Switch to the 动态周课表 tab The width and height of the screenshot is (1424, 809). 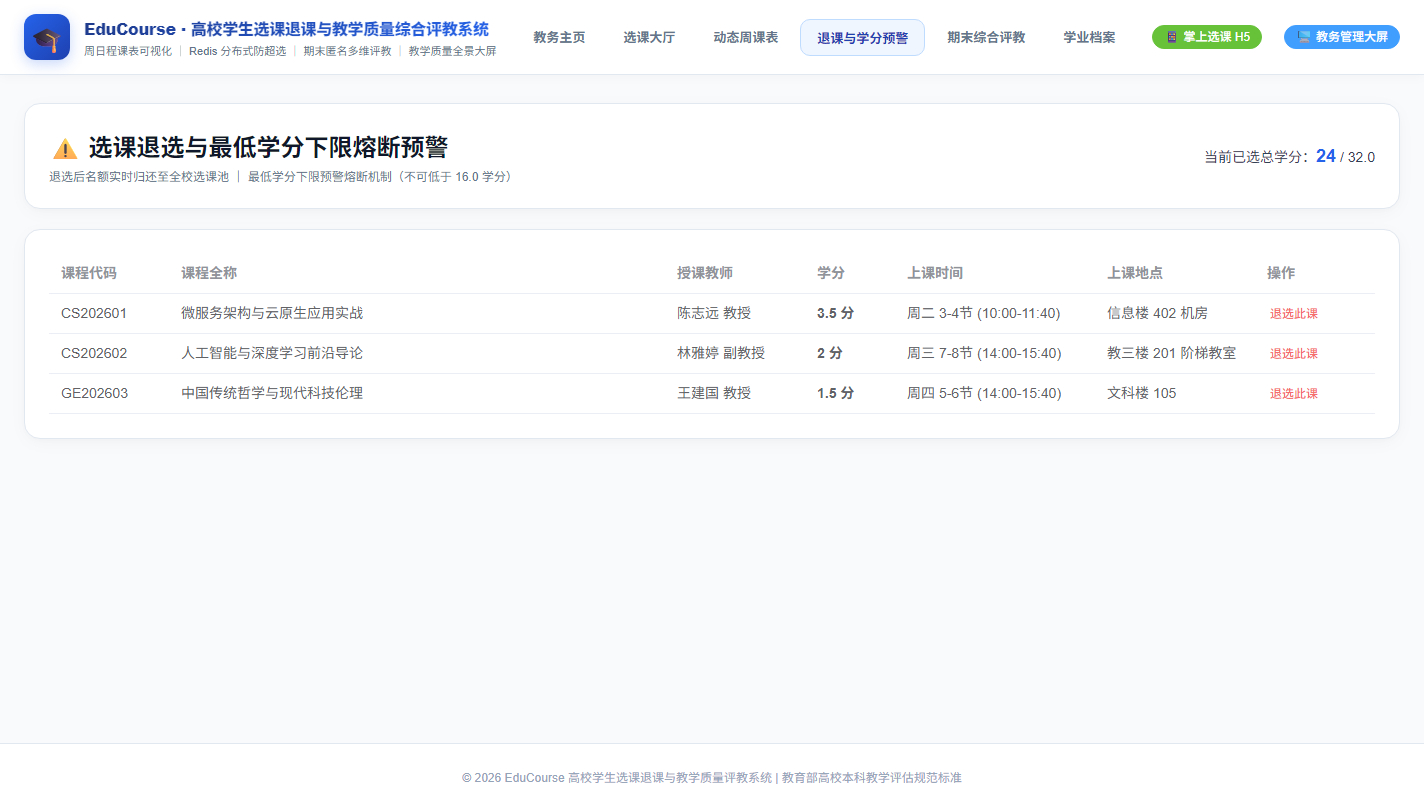click(745, 37)
